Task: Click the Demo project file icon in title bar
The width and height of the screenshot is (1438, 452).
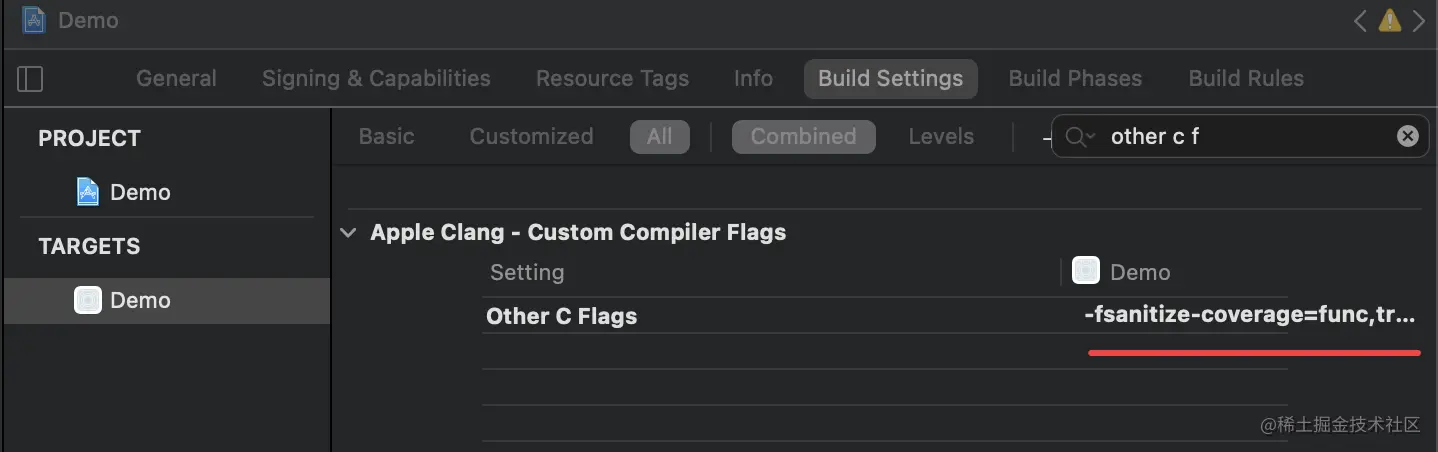Action: click(33, 20)
